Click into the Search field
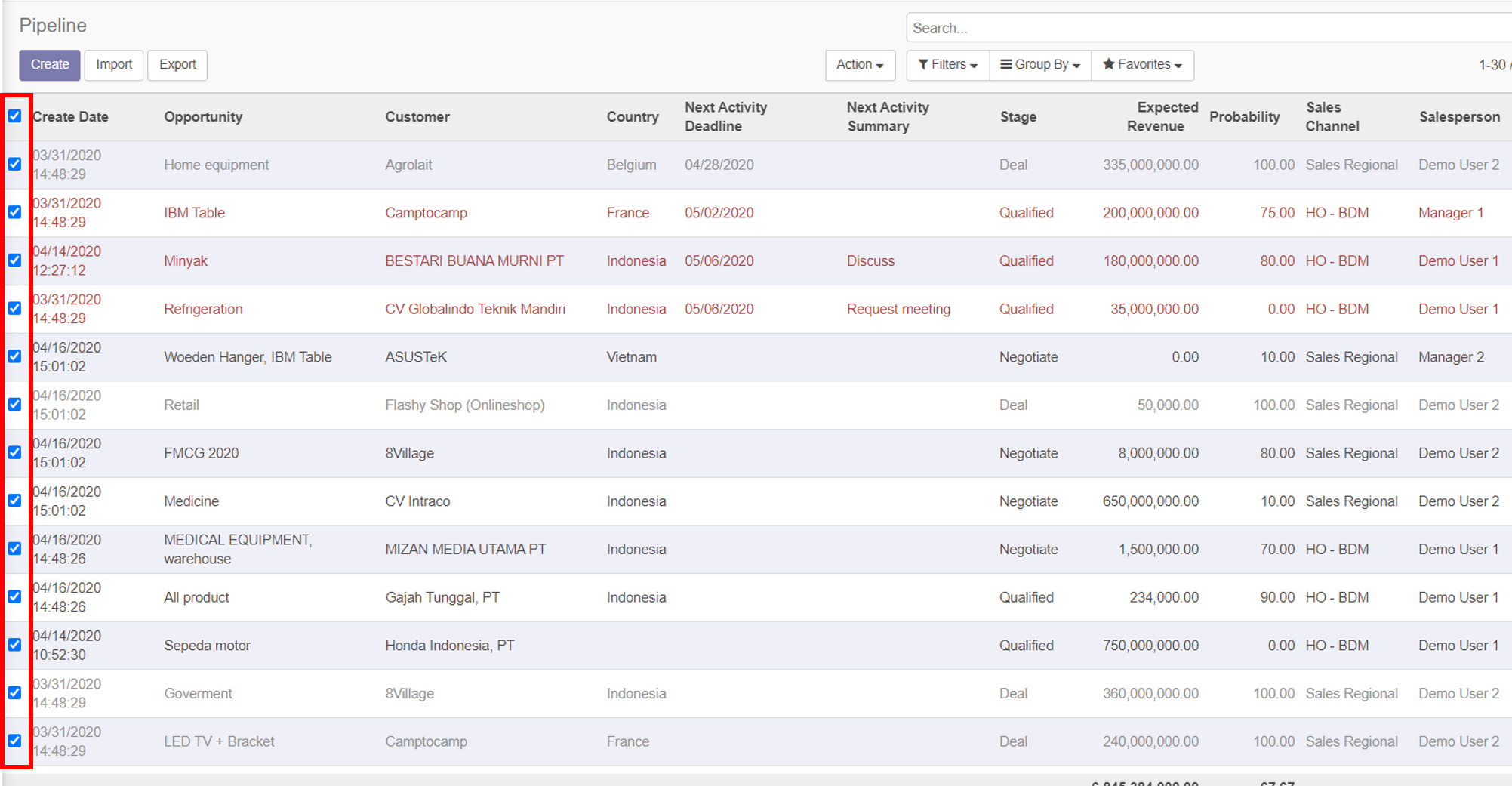1512x786 pixels. 1208,28
